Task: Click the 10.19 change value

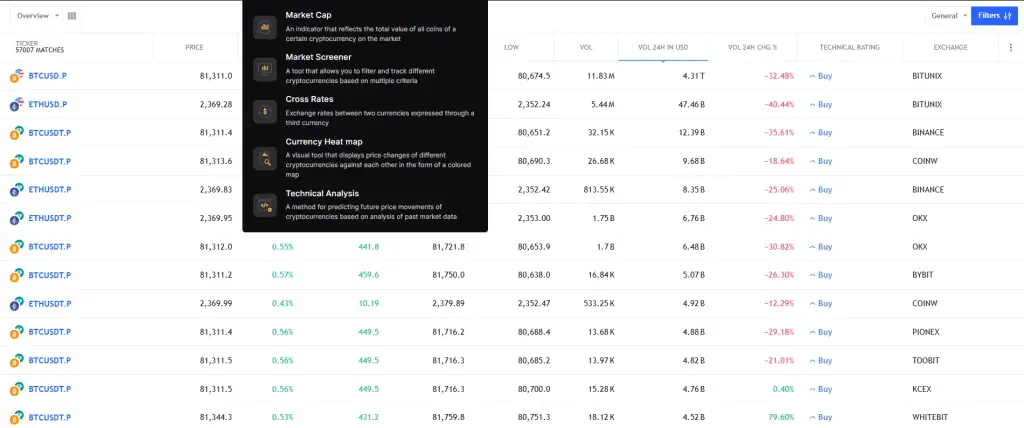Action: coord(369,303)
